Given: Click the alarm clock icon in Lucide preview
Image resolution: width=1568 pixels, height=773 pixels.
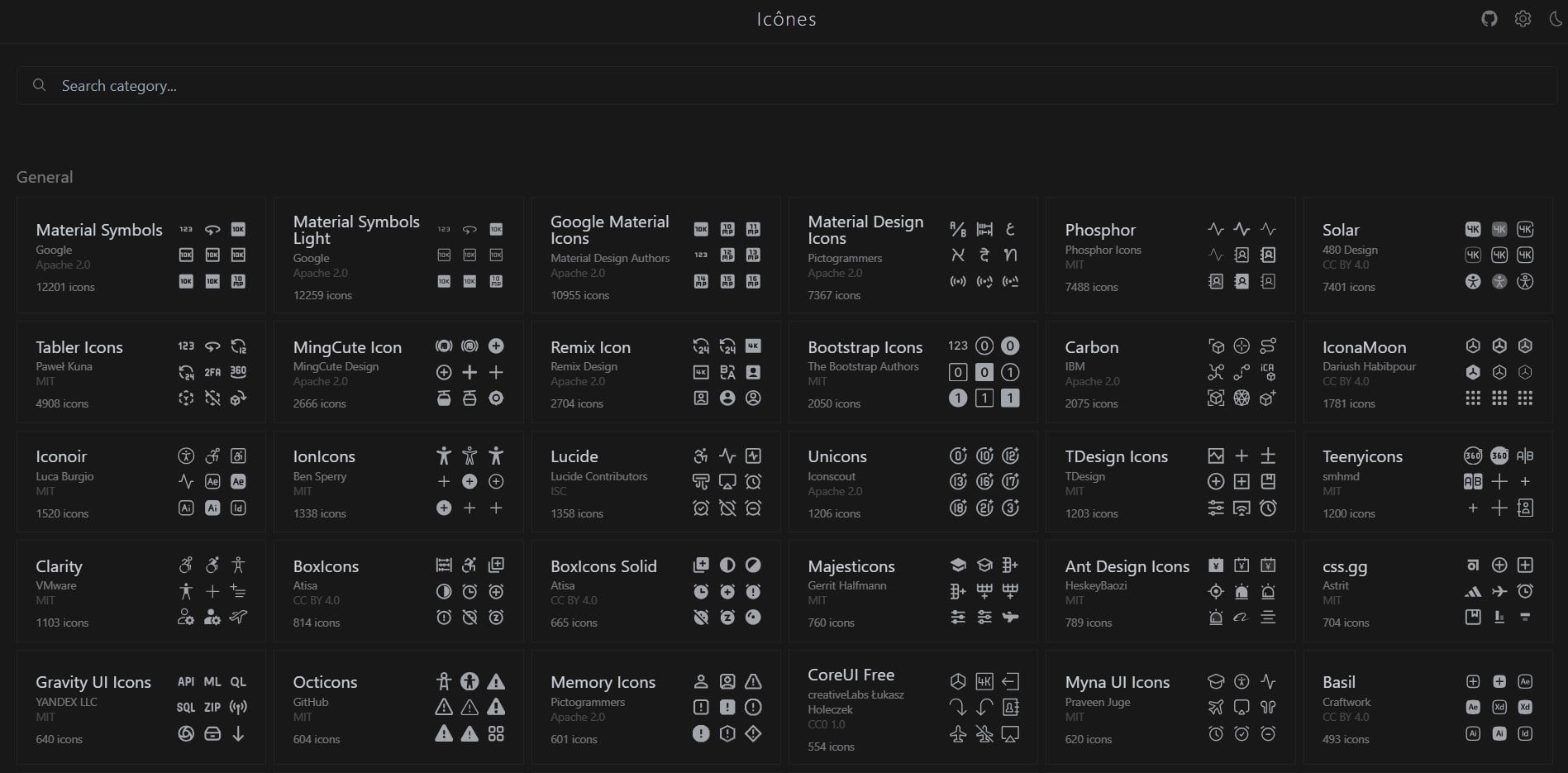Looking at the screenshot, I should (753, 481).
